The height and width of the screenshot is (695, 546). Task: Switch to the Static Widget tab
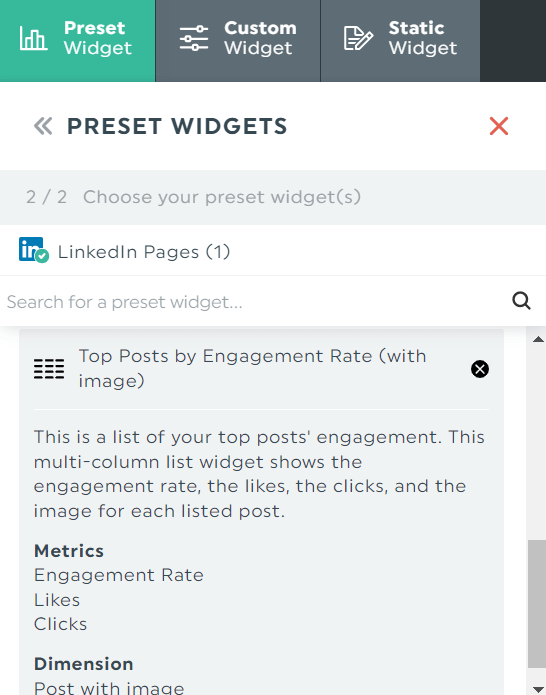click(x=400, y=41)
